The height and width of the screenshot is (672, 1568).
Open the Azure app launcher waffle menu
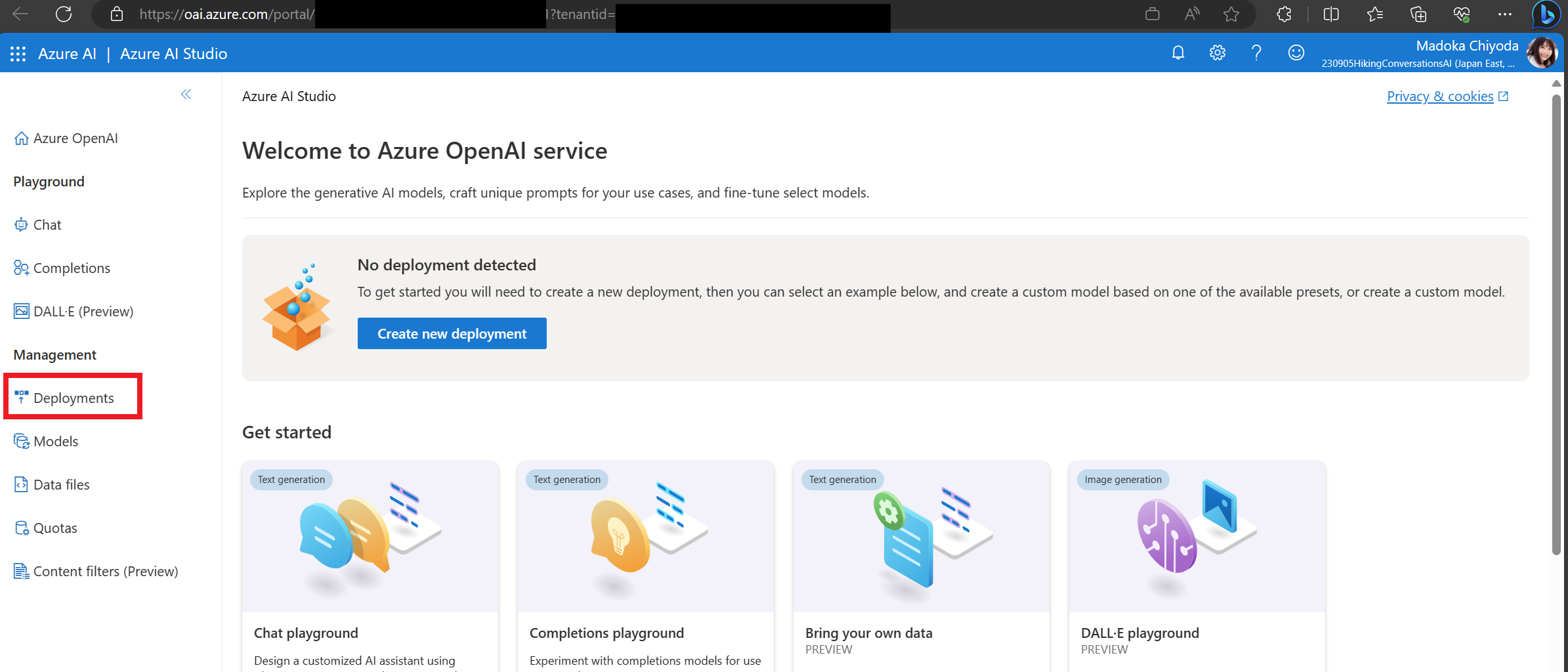click(x=18, y=53)
